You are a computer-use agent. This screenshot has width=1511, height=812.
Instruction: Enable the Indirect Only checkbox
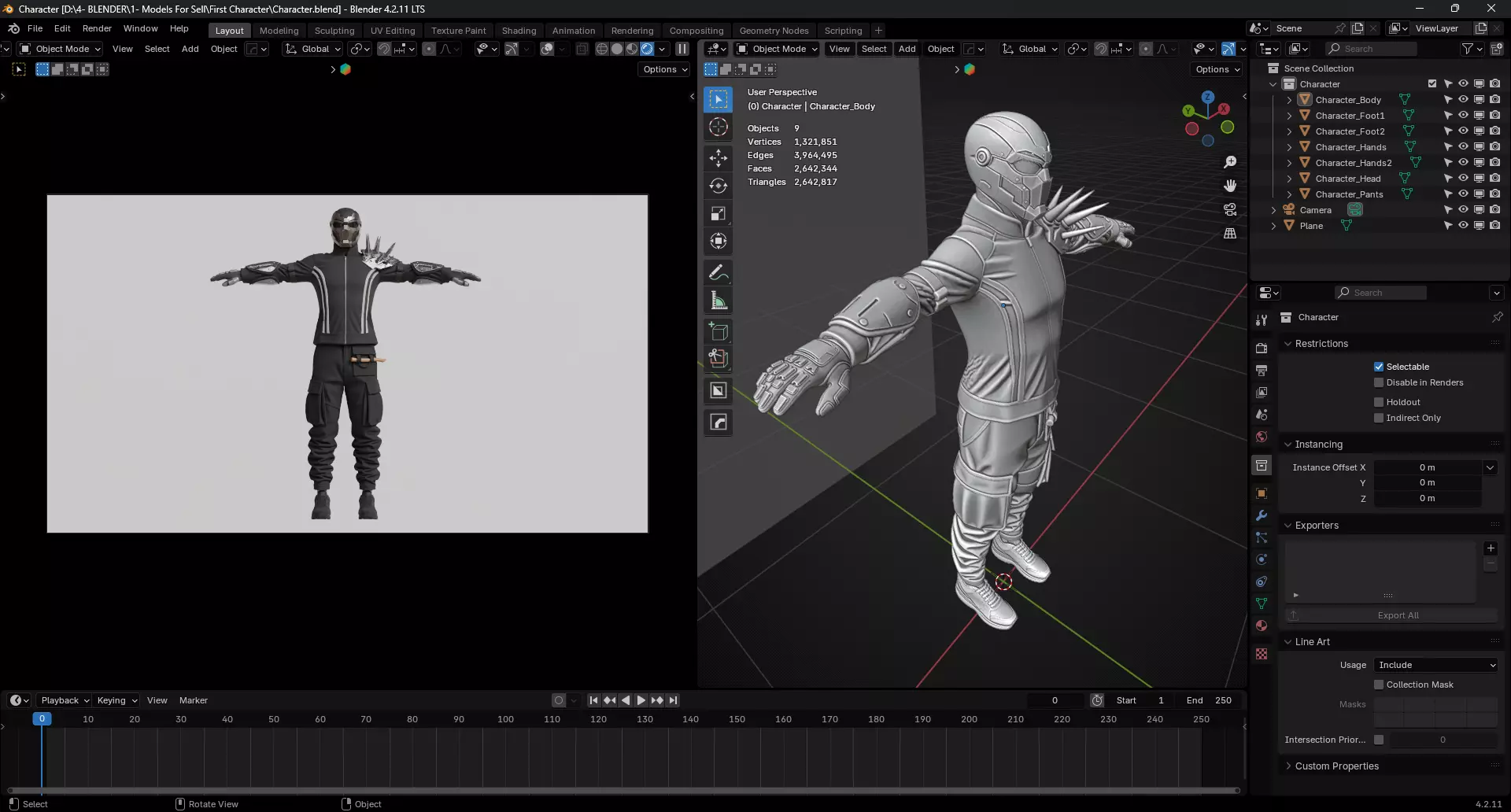[1379, 418]
